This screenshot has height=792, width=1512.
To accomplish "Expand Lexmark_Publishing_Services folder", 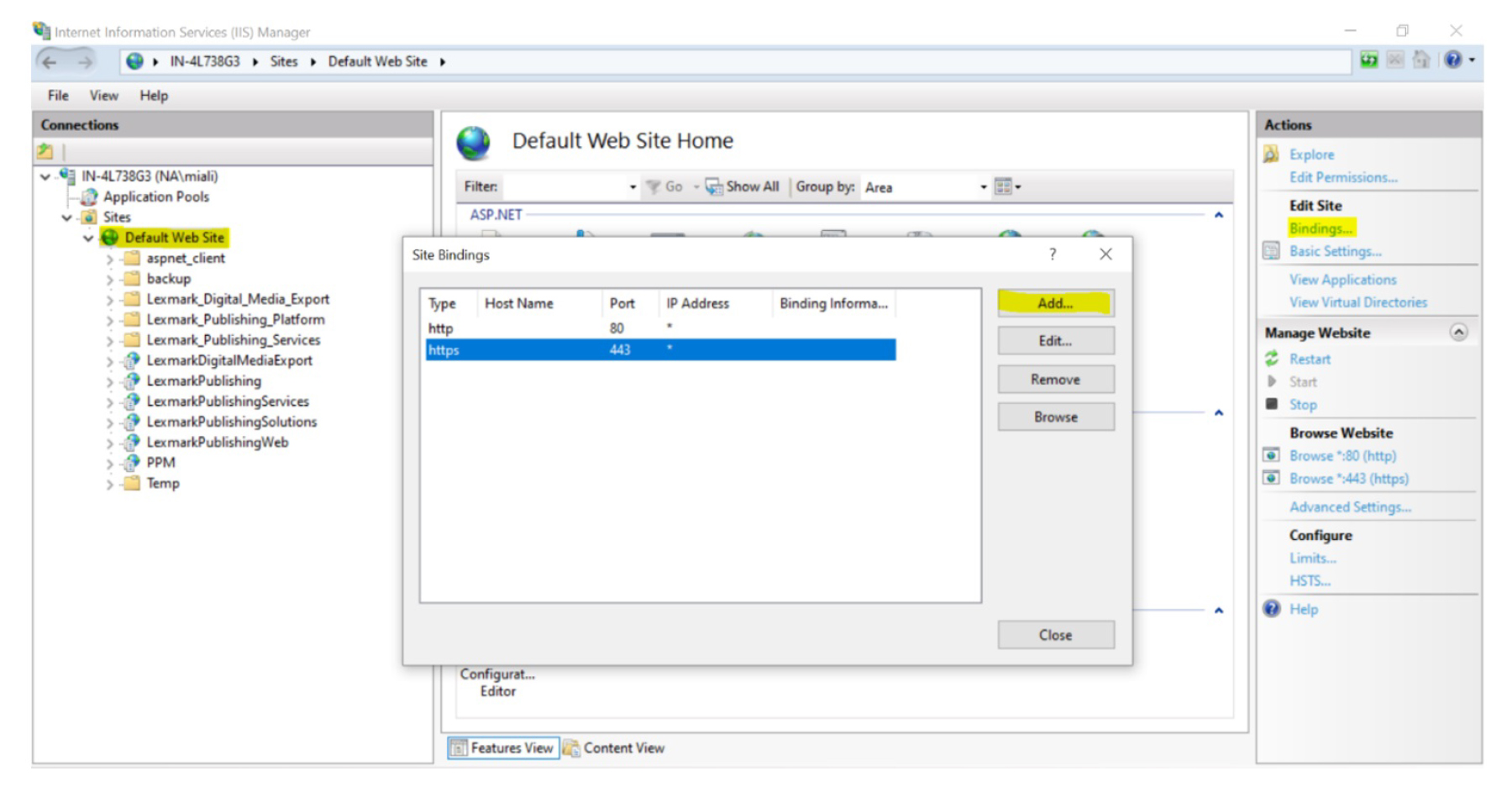I will click(x=110, y=341).
